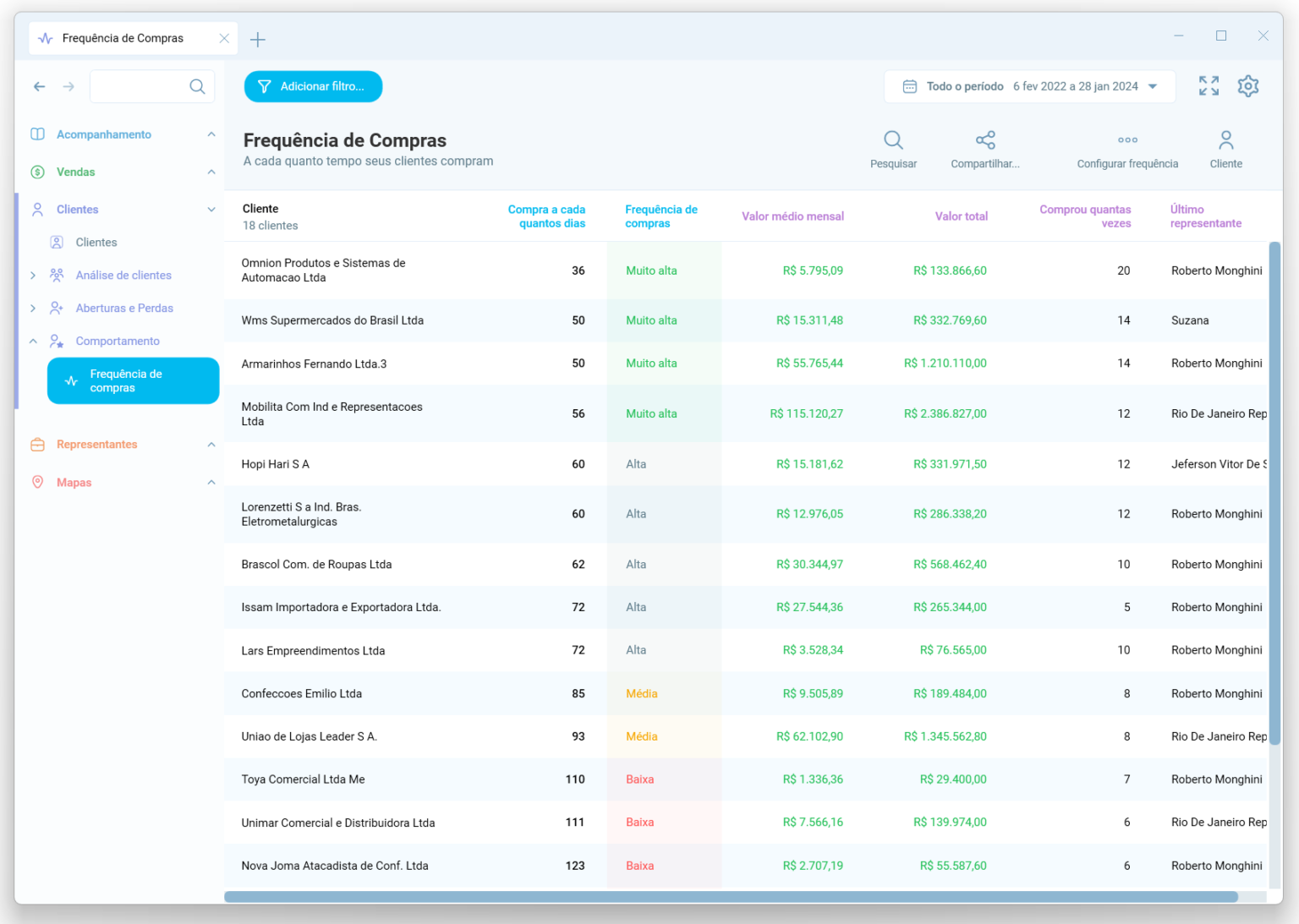
Task: Collapse the Acompanhamento sidebar section
Action: click(x=211, y=134)
